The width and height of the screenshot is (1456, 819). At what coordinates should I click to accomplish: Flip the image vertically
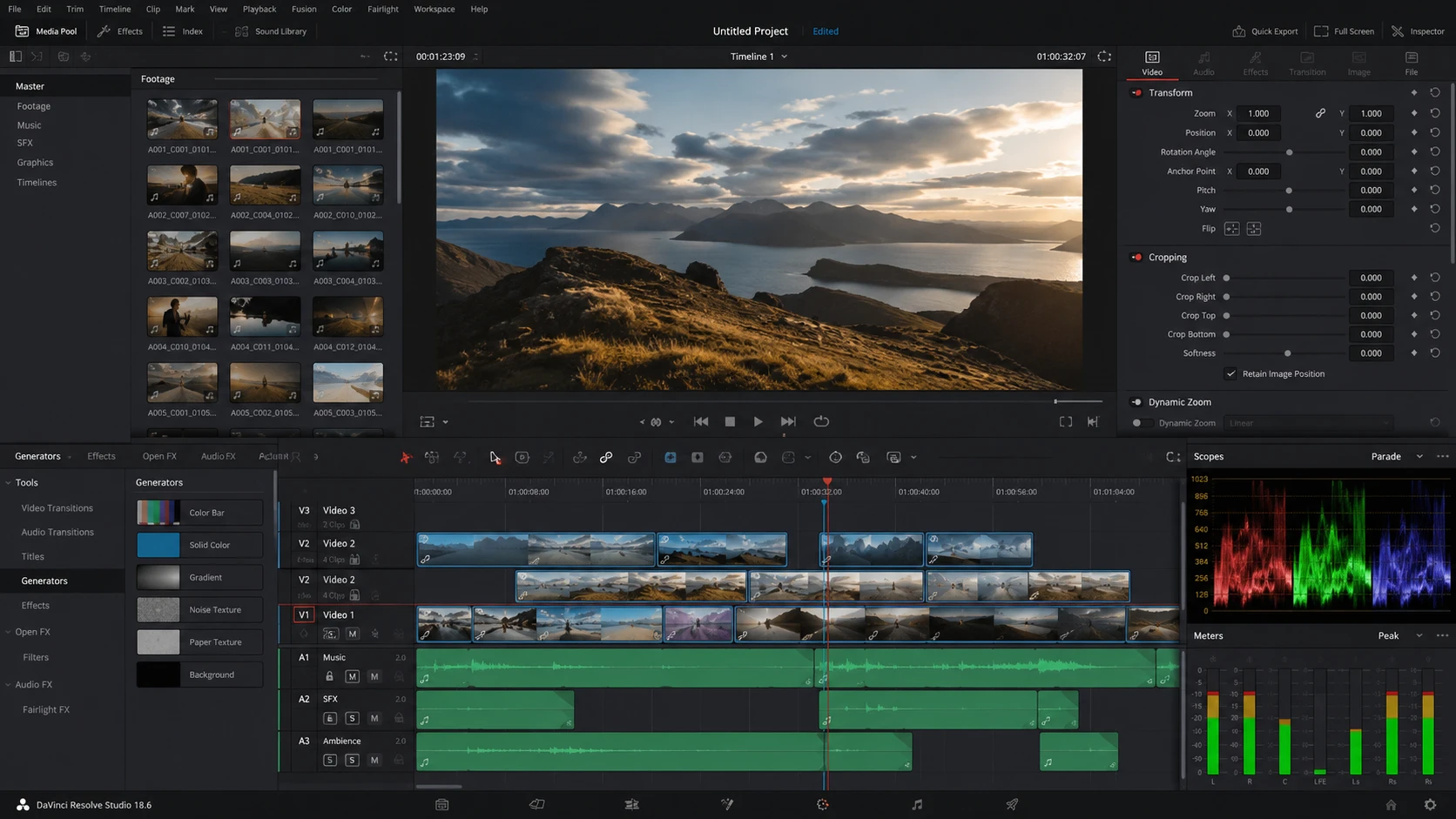(1254, 229)
